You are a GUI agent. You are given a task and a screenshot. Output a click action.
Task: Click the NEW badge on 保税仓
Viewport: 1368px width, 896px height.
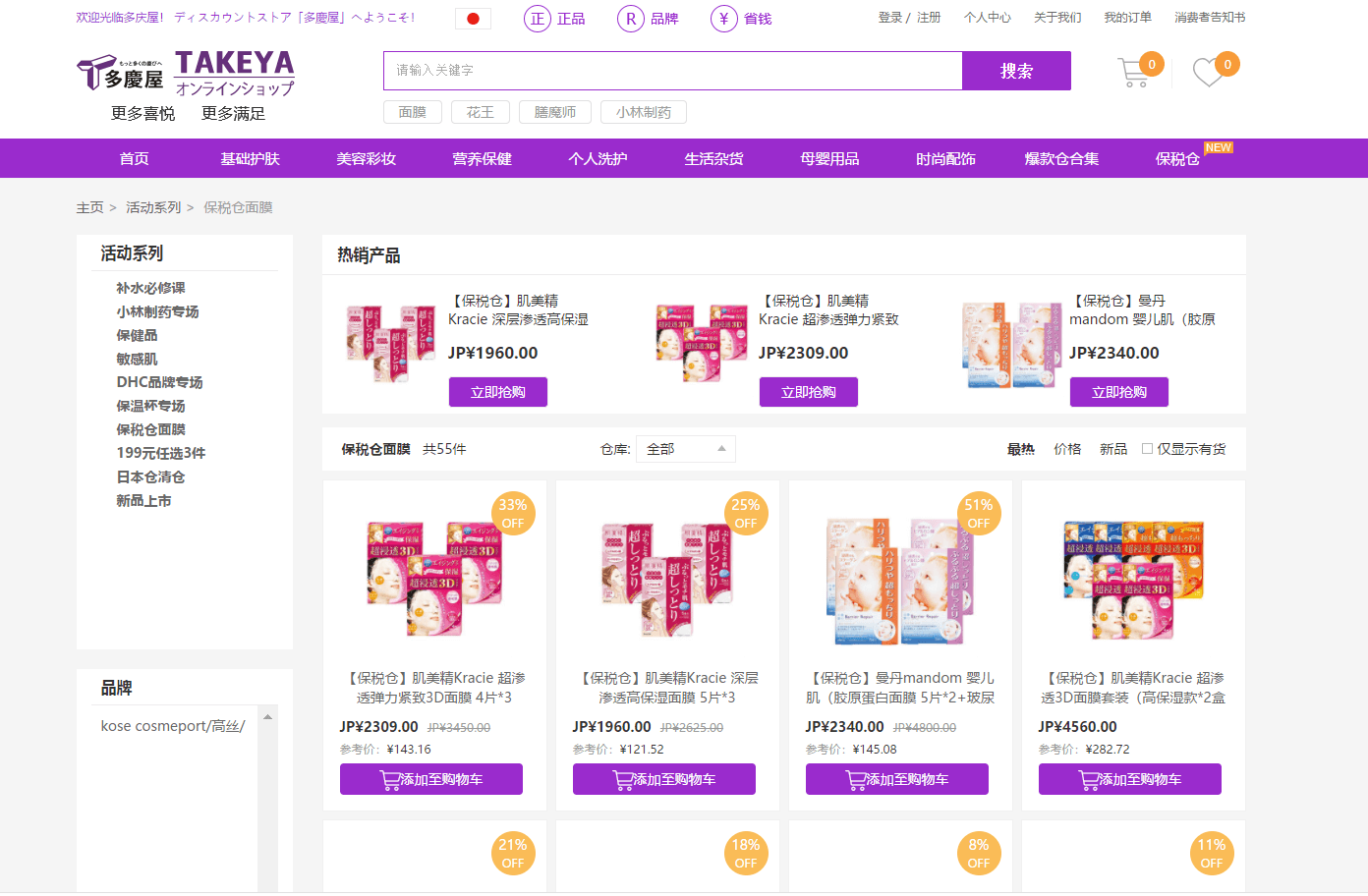(1219, 147)
